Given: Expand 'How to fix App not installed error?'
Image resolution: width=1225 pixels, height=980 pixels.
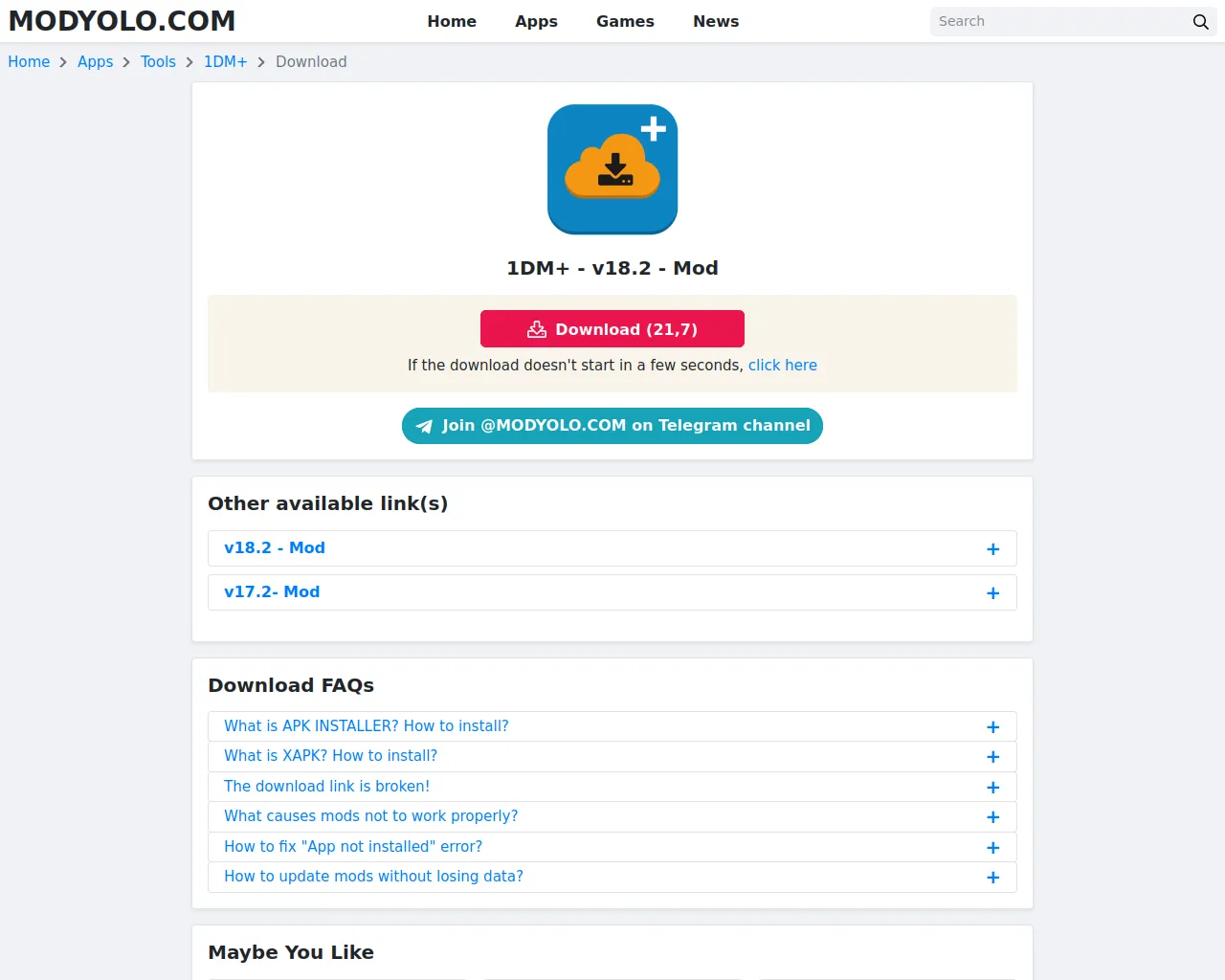Looking at the screenshot, I should [x=612, y=847].
